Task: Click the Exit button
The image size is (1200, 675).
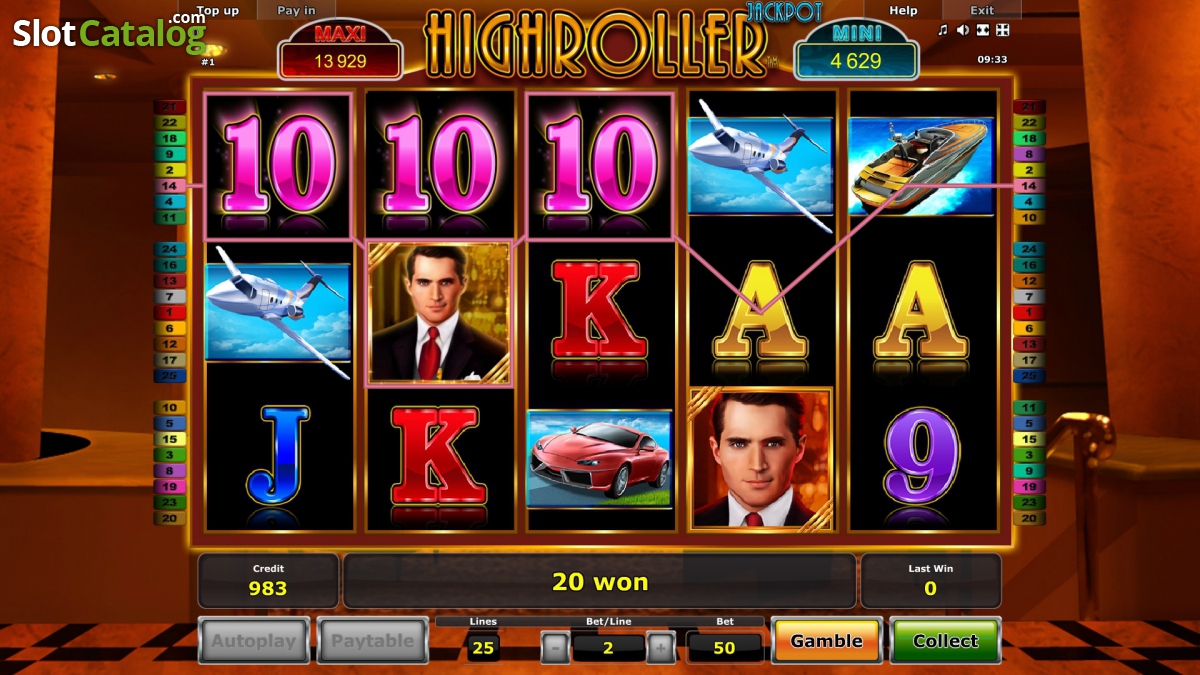Action: point(982,11)
